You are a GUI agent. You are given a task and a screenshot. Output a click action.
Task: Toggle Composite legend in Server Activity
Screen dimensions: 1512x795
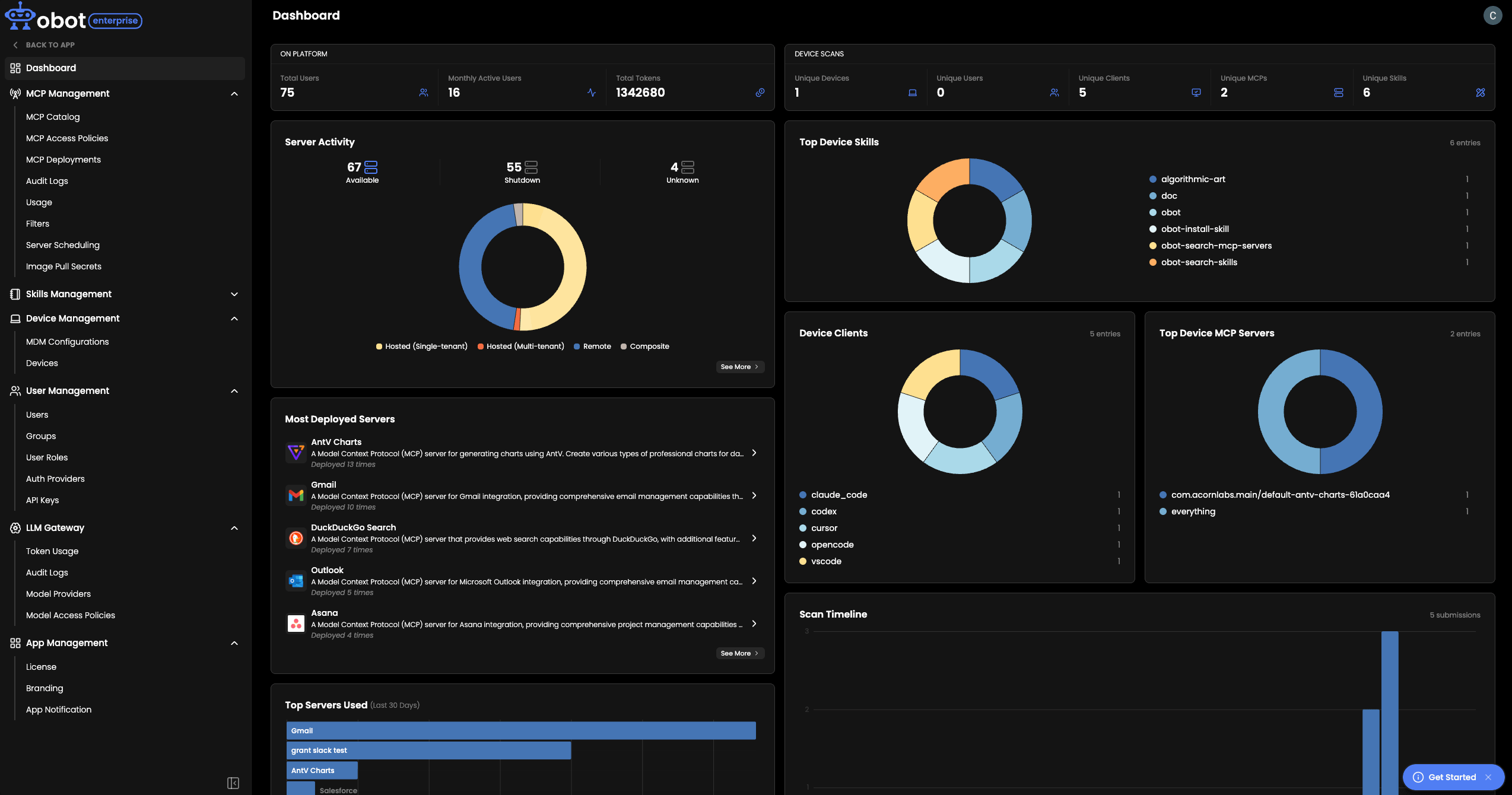pyautogui.click(x=645, y=346)
